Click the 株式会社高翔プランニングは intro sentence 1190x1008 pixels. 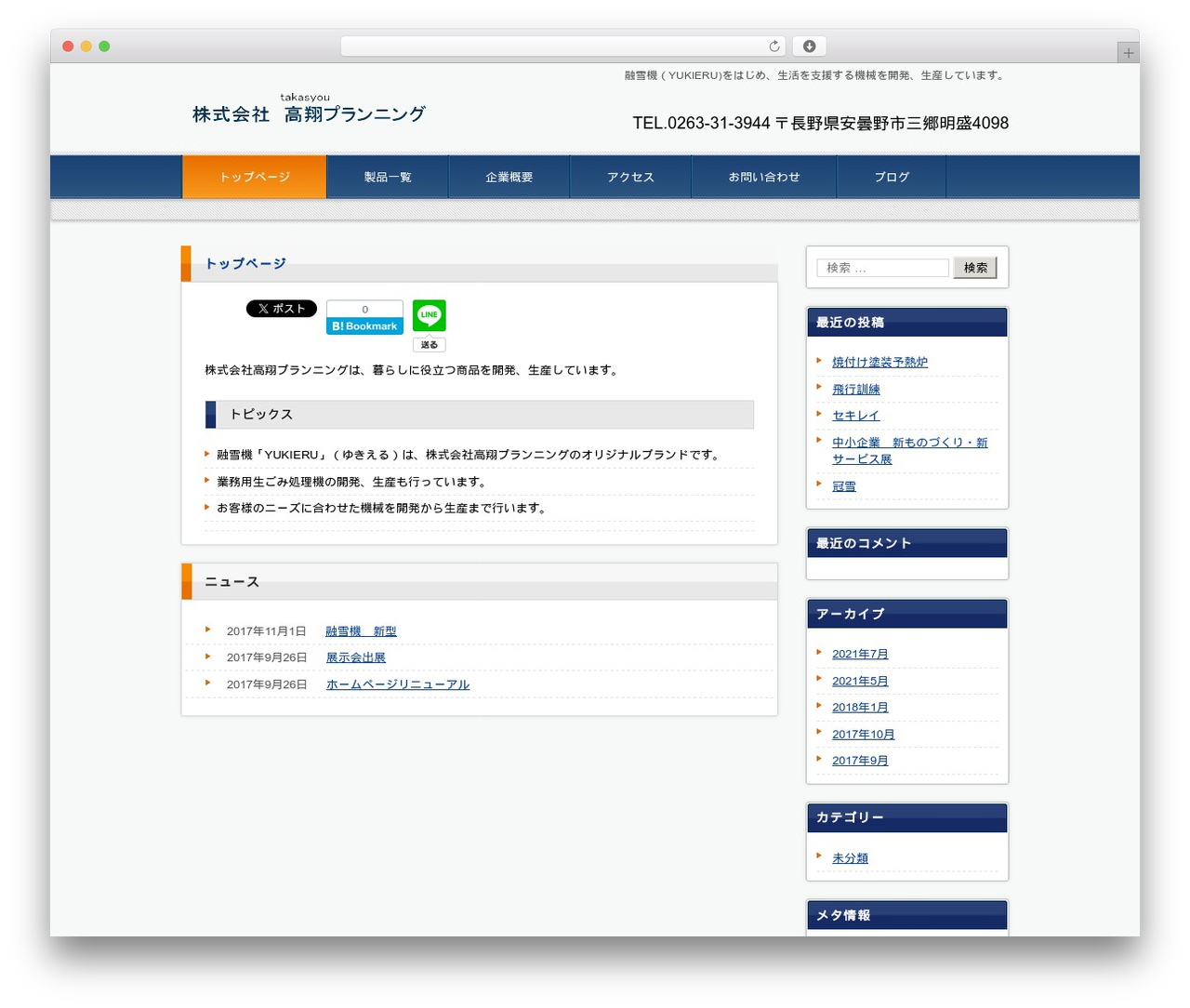412,370
